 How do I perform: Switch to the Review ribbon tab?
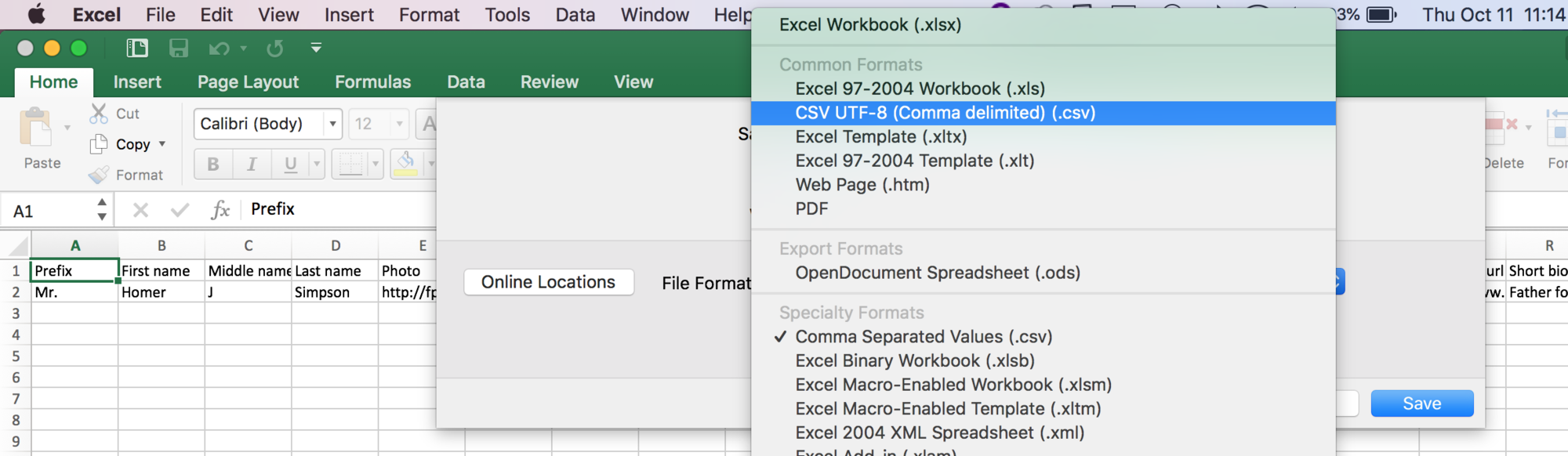pos(549,81)
